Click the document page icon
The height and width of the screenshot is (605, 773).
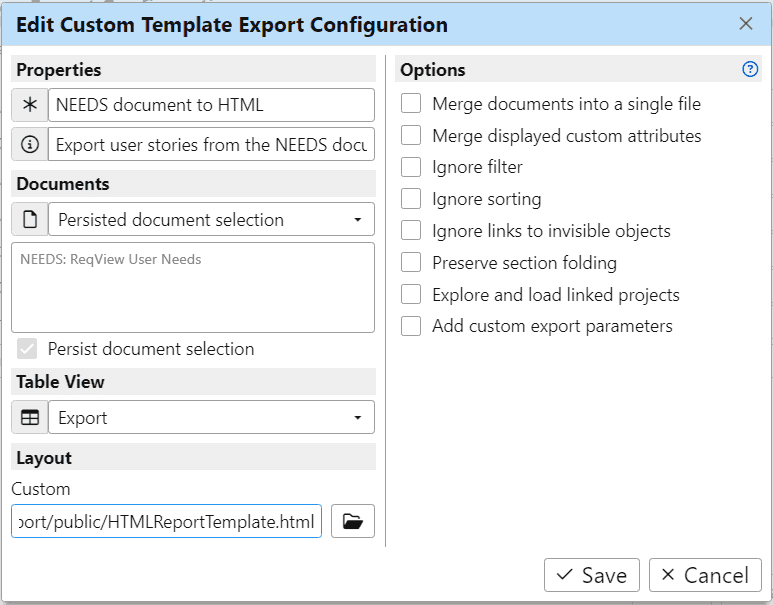29,220
